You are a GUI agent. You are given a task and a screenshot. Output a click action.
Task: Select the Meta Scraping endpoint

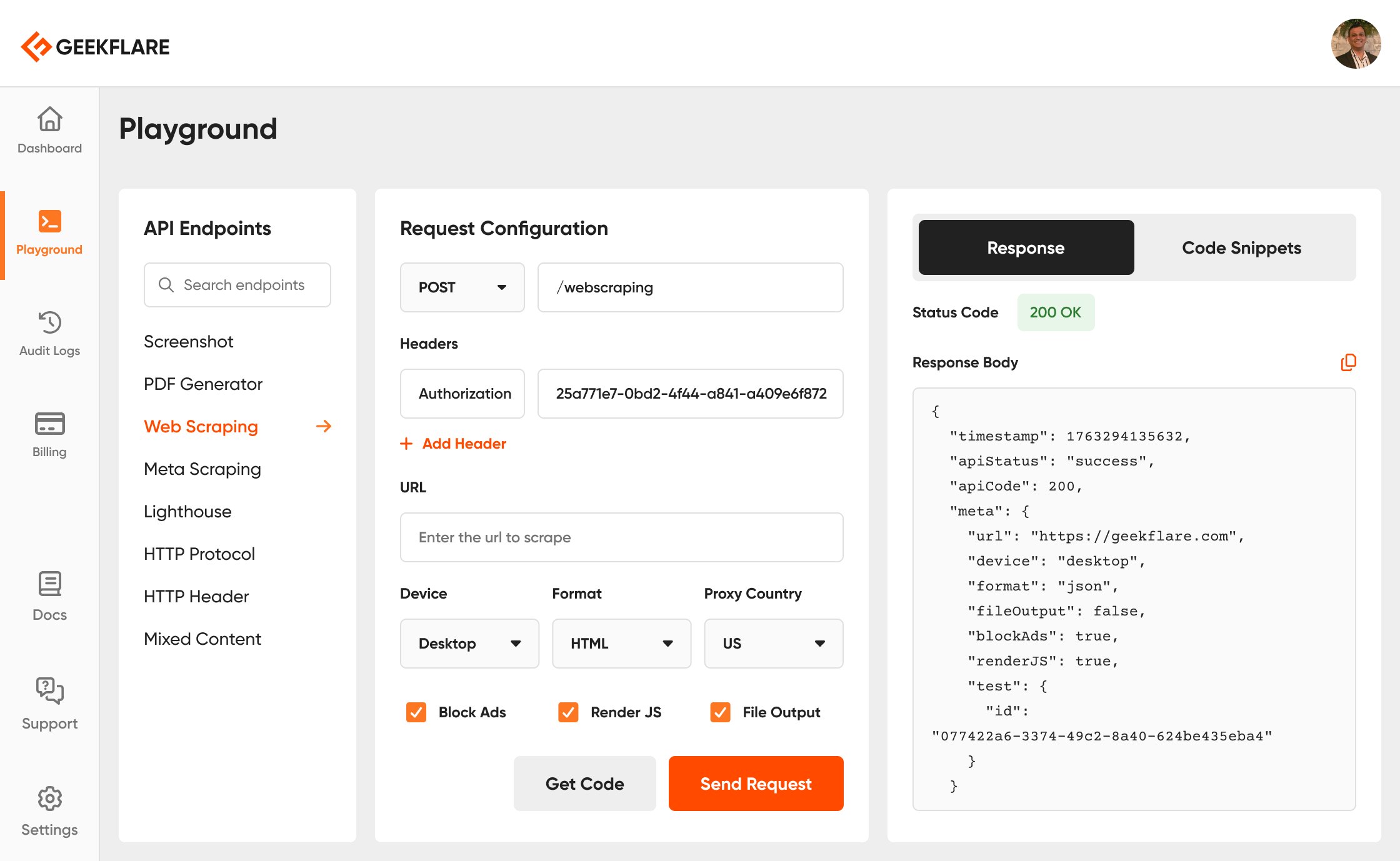coord(202,469)
